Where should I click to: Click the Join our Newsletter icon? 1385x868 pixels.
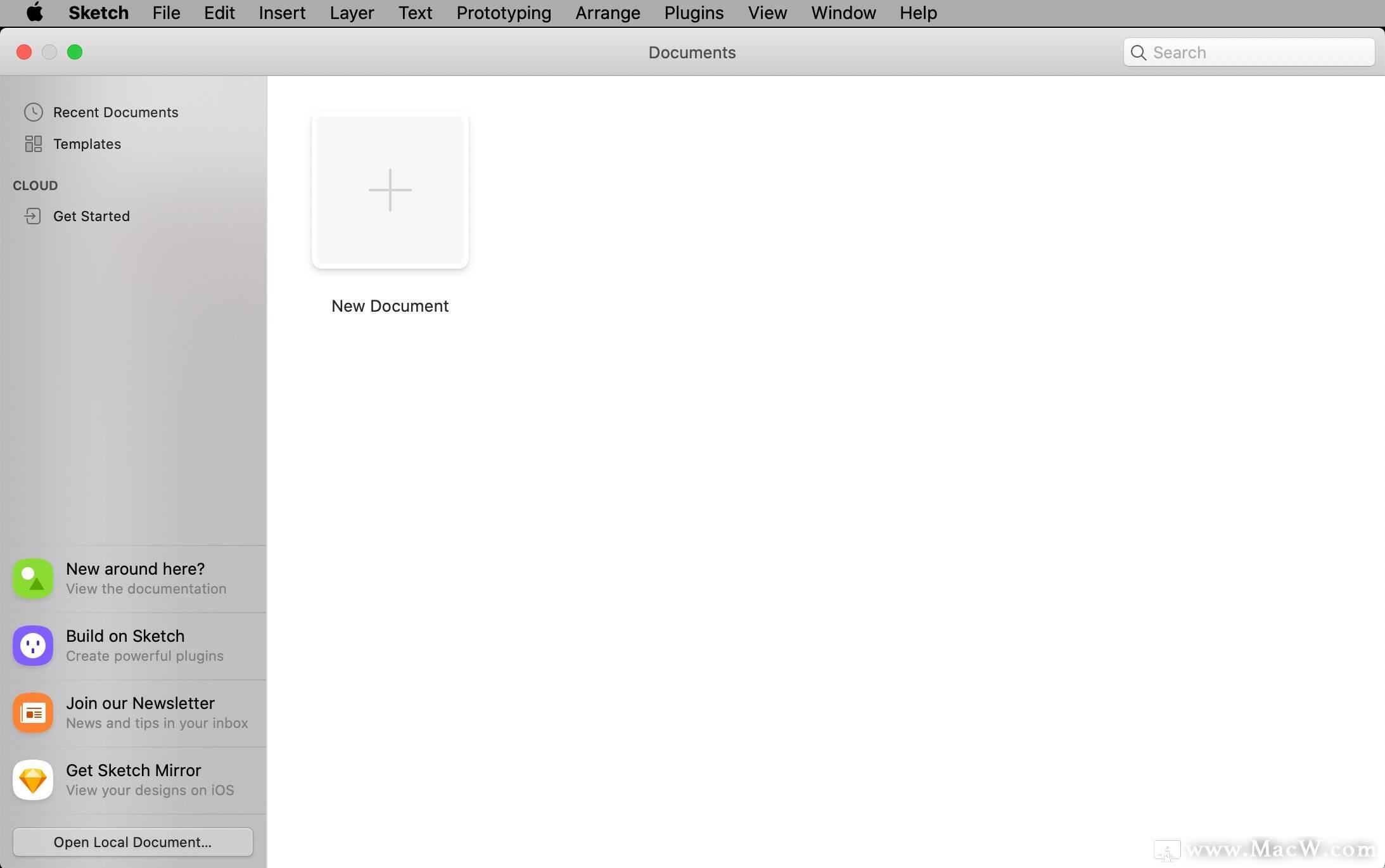click(x=33, y=712)
